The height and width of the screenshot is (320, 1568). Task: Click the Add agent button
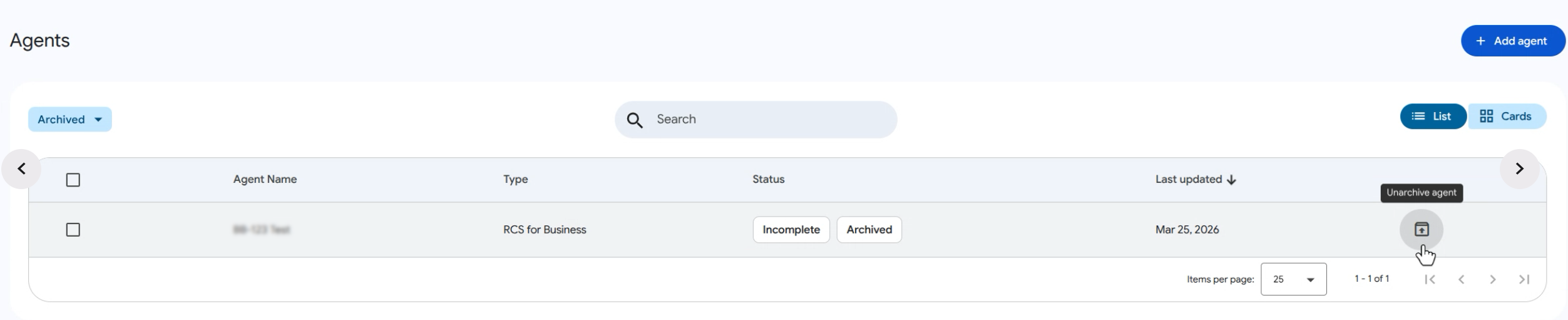click(x=1512, y=41)
